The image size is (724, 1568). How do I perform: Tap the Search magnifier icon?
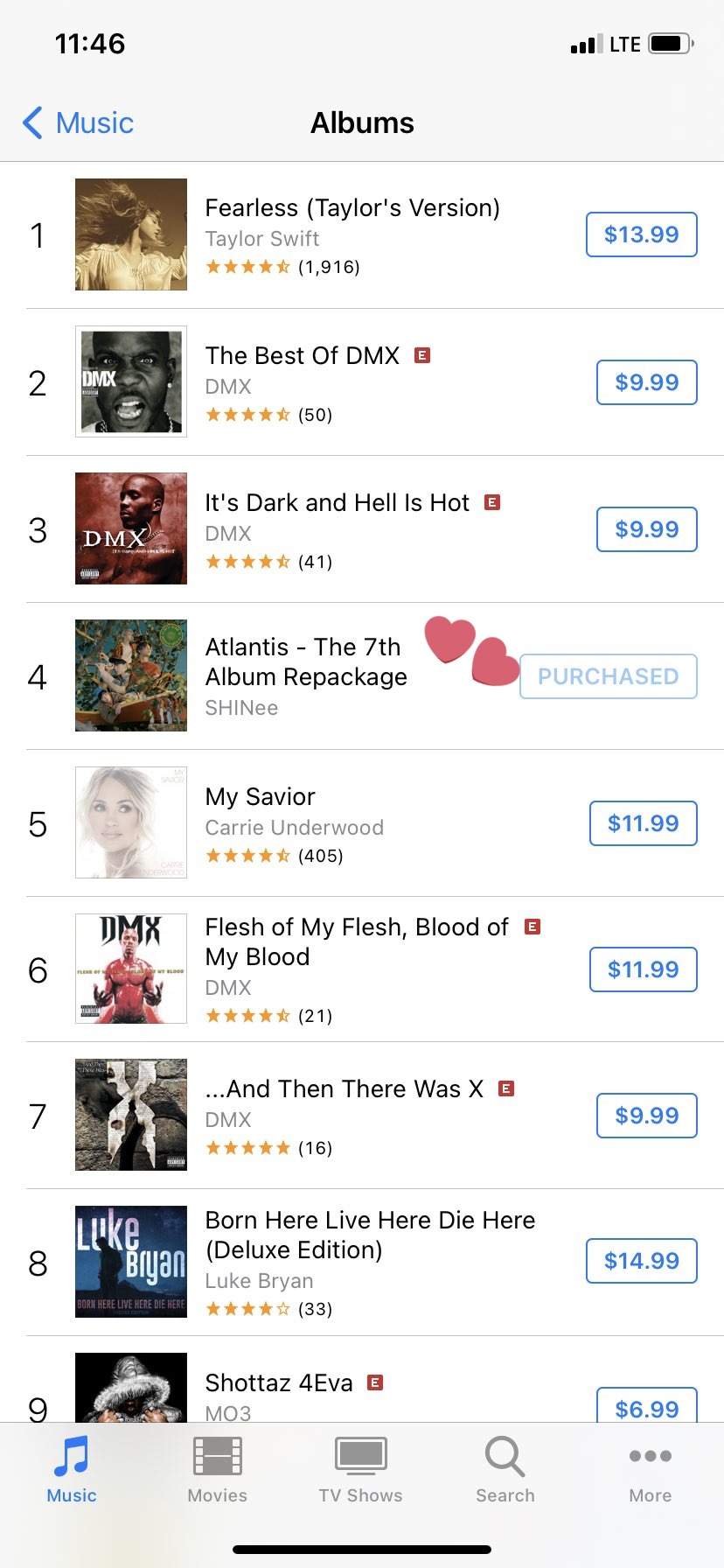point(505,1458)
